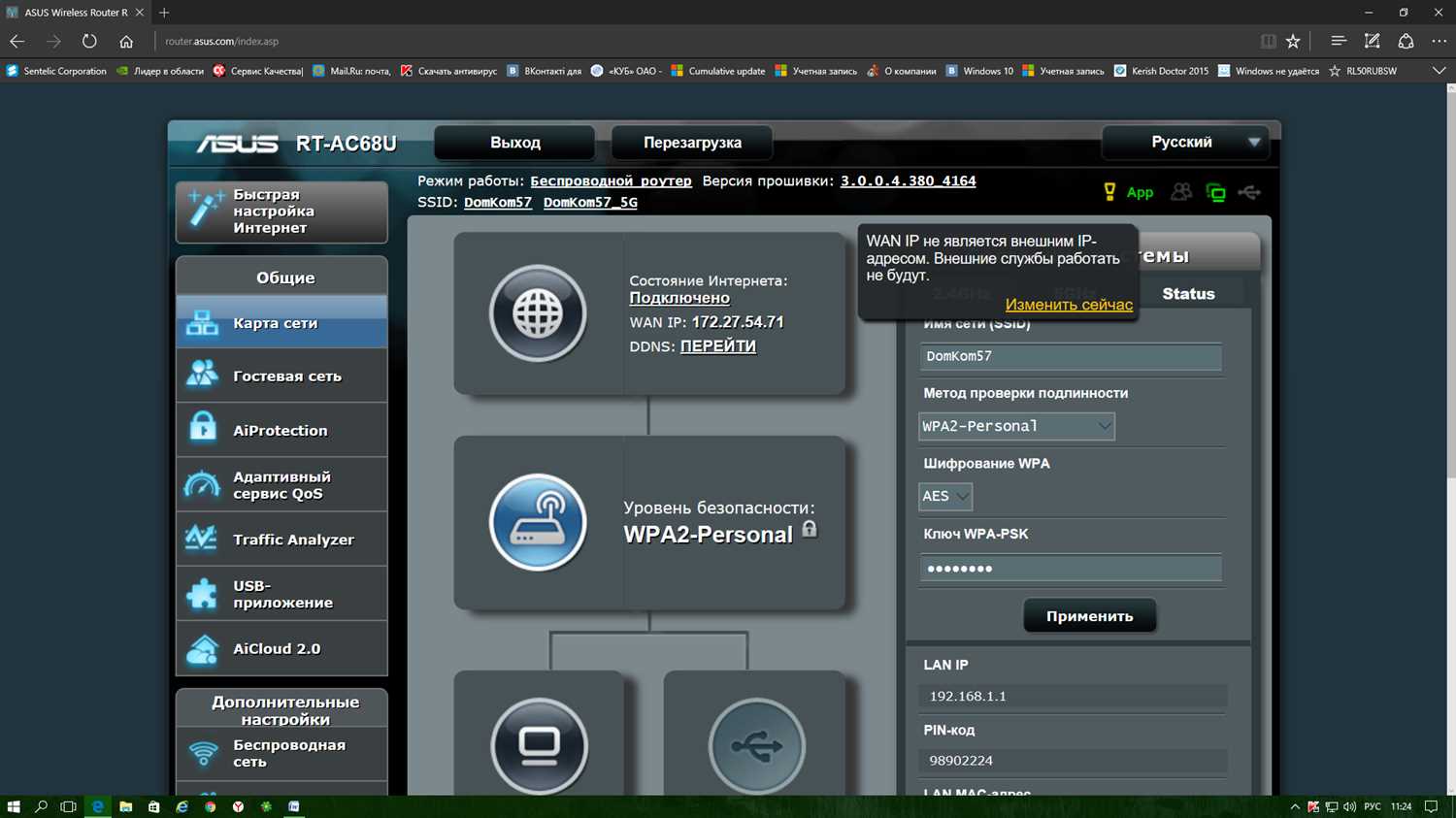The width and height of the screenshot is (1456, 818).
Task: Open WPA2-Personal authentication method dropdown
Action: click(1016, 426)
